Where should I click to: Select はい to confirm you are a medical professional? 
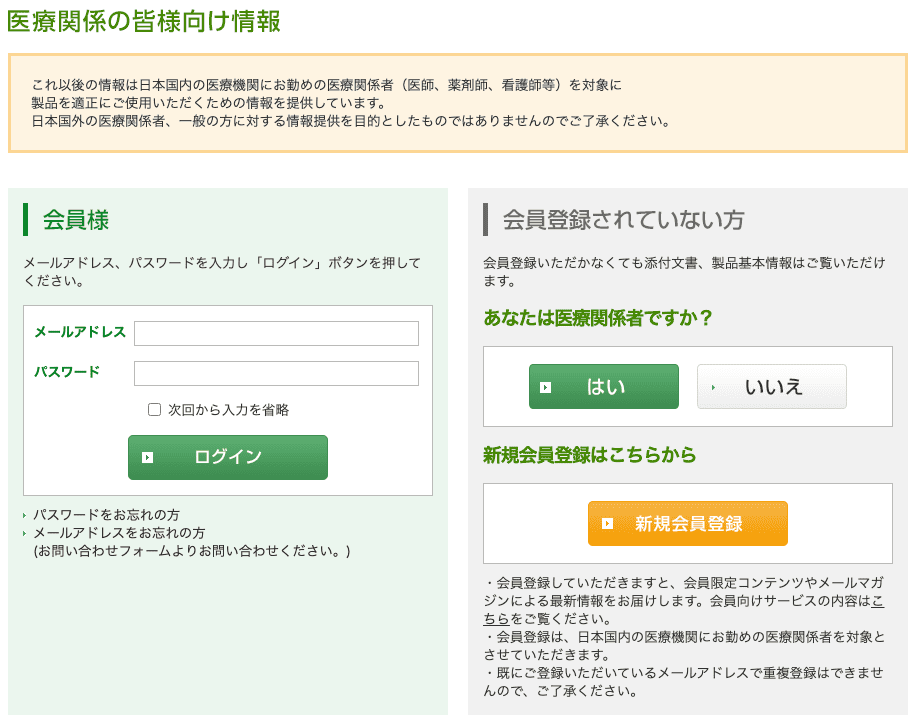tap(604, 386)
